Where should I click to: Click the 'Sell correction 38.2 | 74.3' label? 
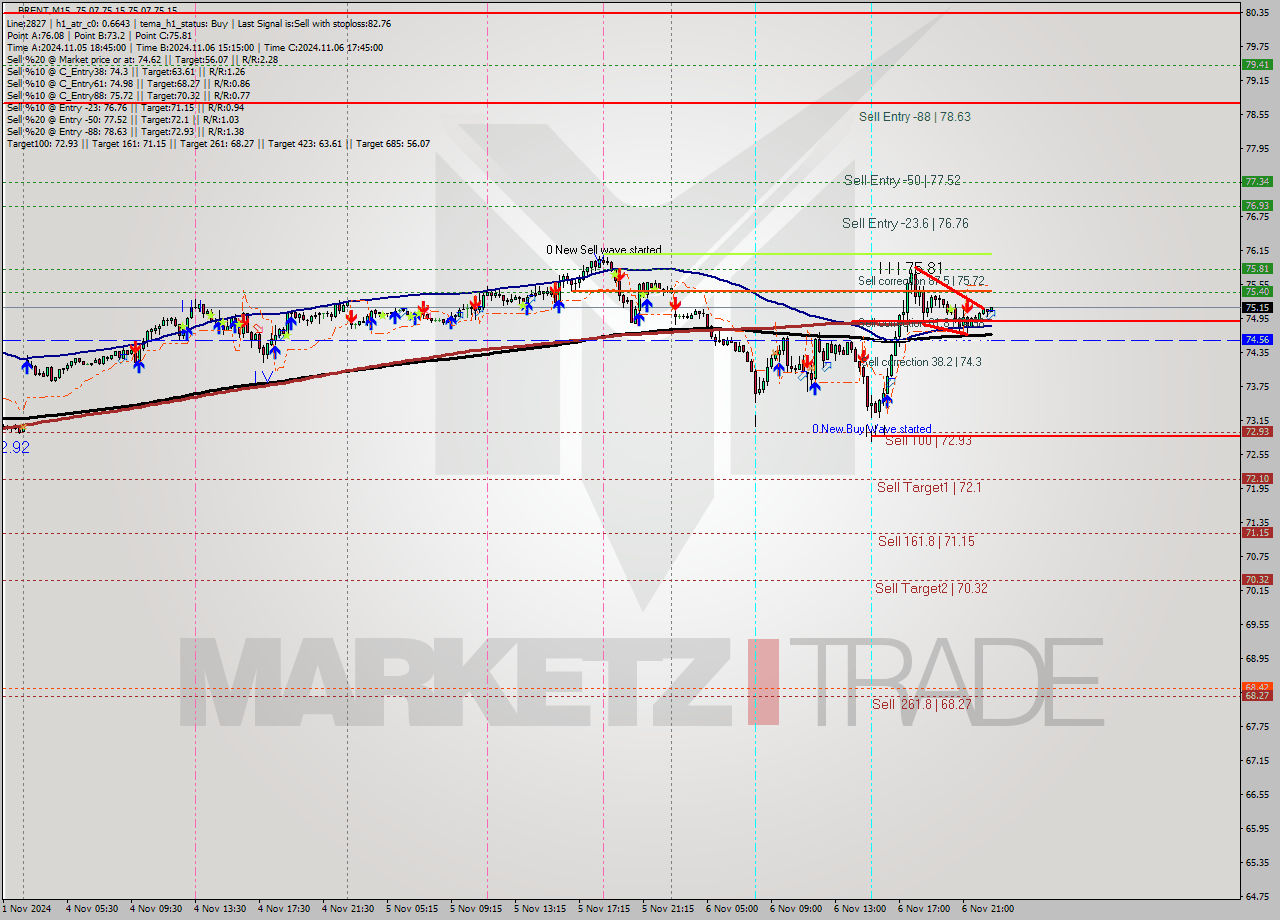coord(920,362)
